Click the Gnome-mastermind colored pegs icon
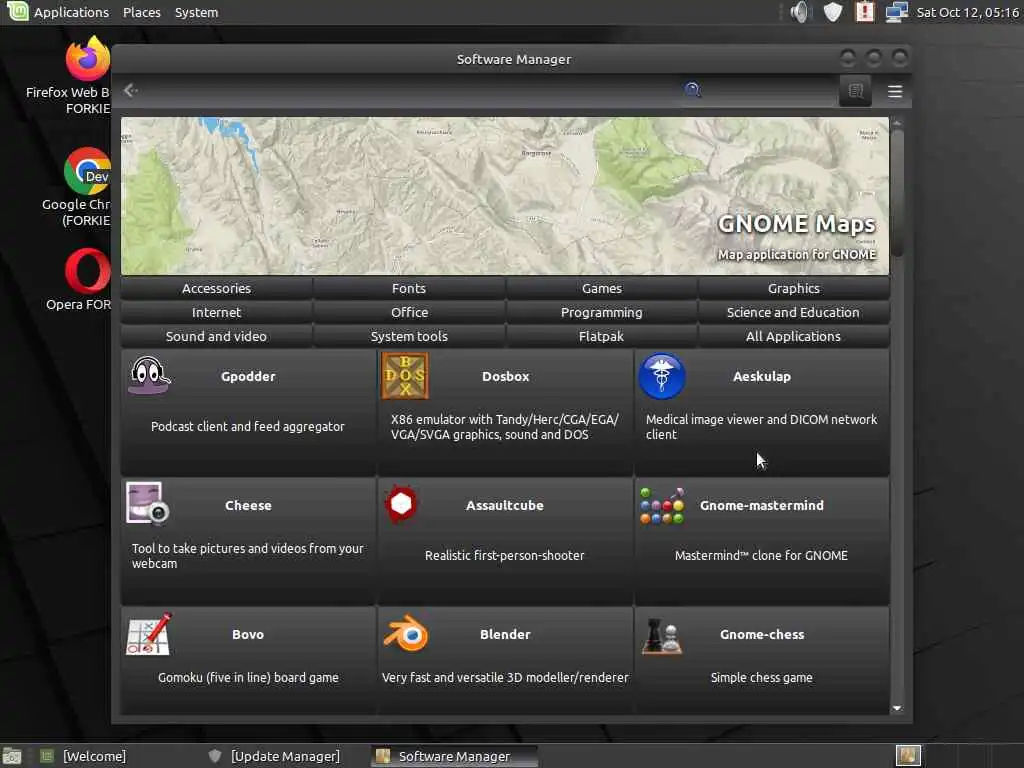Image resolution: width=1024 pixels, height=768 pixels. (x=662, y=505)
